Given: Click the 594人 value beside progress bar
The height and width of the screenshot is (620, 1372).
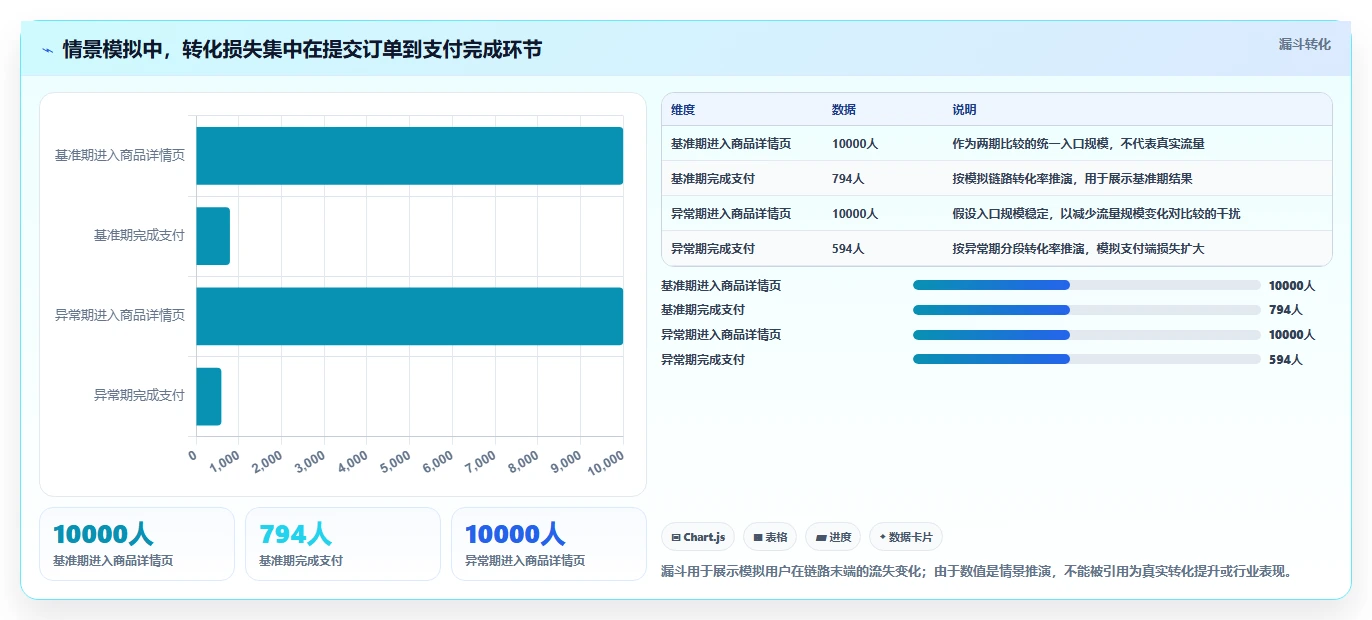Looking at the screenshot, I should [x=1286, y=360].
